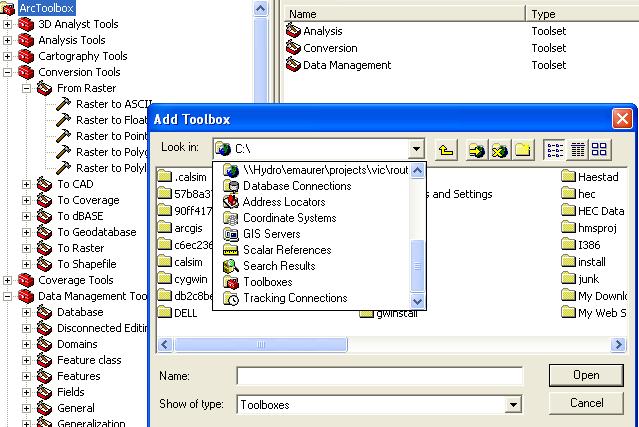Viewport: 639px width, 427px height.
Task: Click the Name input field
Action: pyautogui.click(x=379, y=376)
